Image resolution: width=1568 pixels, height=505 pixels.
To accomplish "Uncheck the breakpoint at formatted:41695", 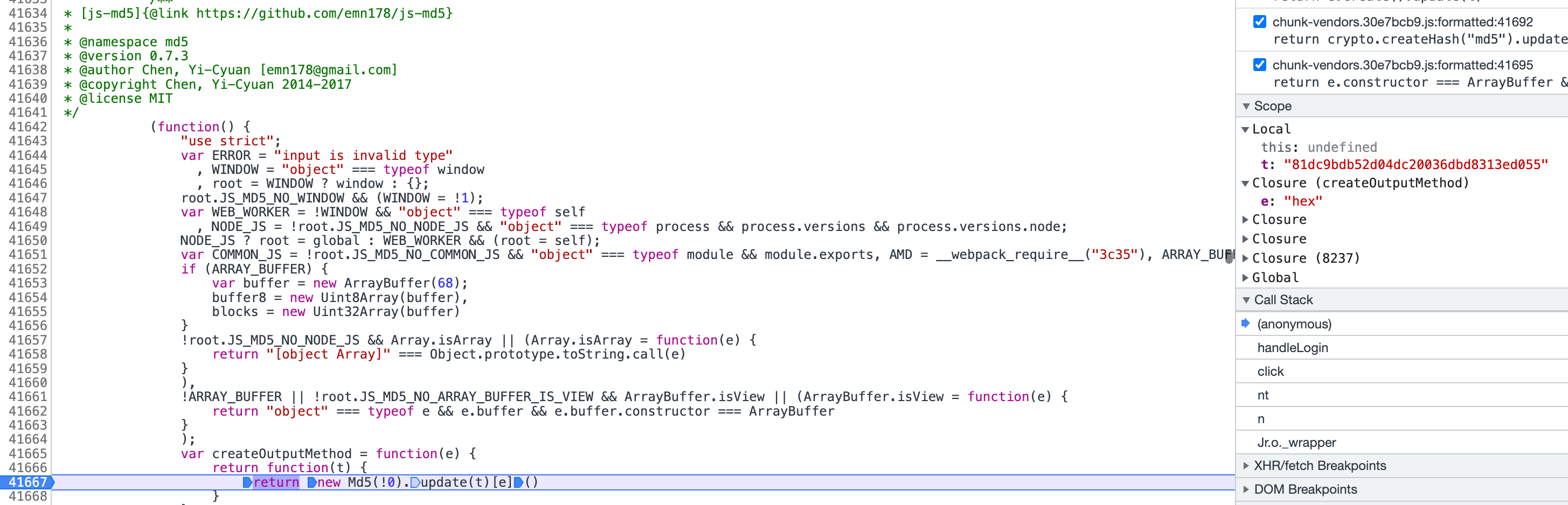I will tap(1259, 65).
